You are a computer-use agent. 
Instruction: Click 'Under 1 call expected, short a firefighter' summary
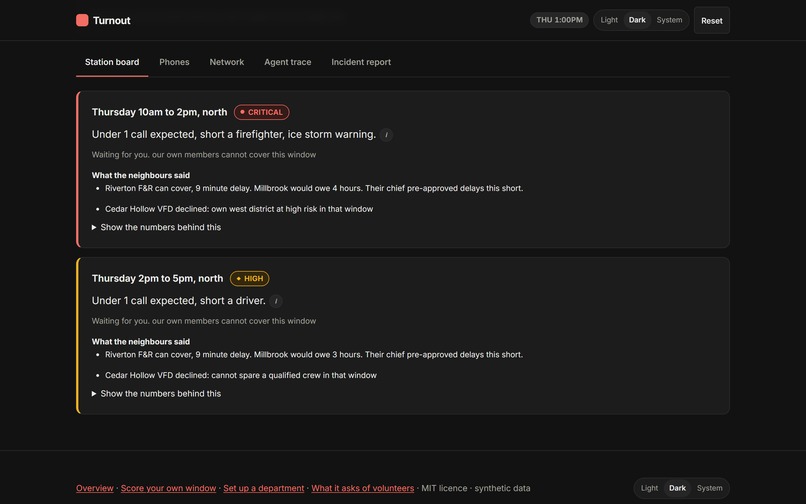pyautogui.click(x=234, y=135)
